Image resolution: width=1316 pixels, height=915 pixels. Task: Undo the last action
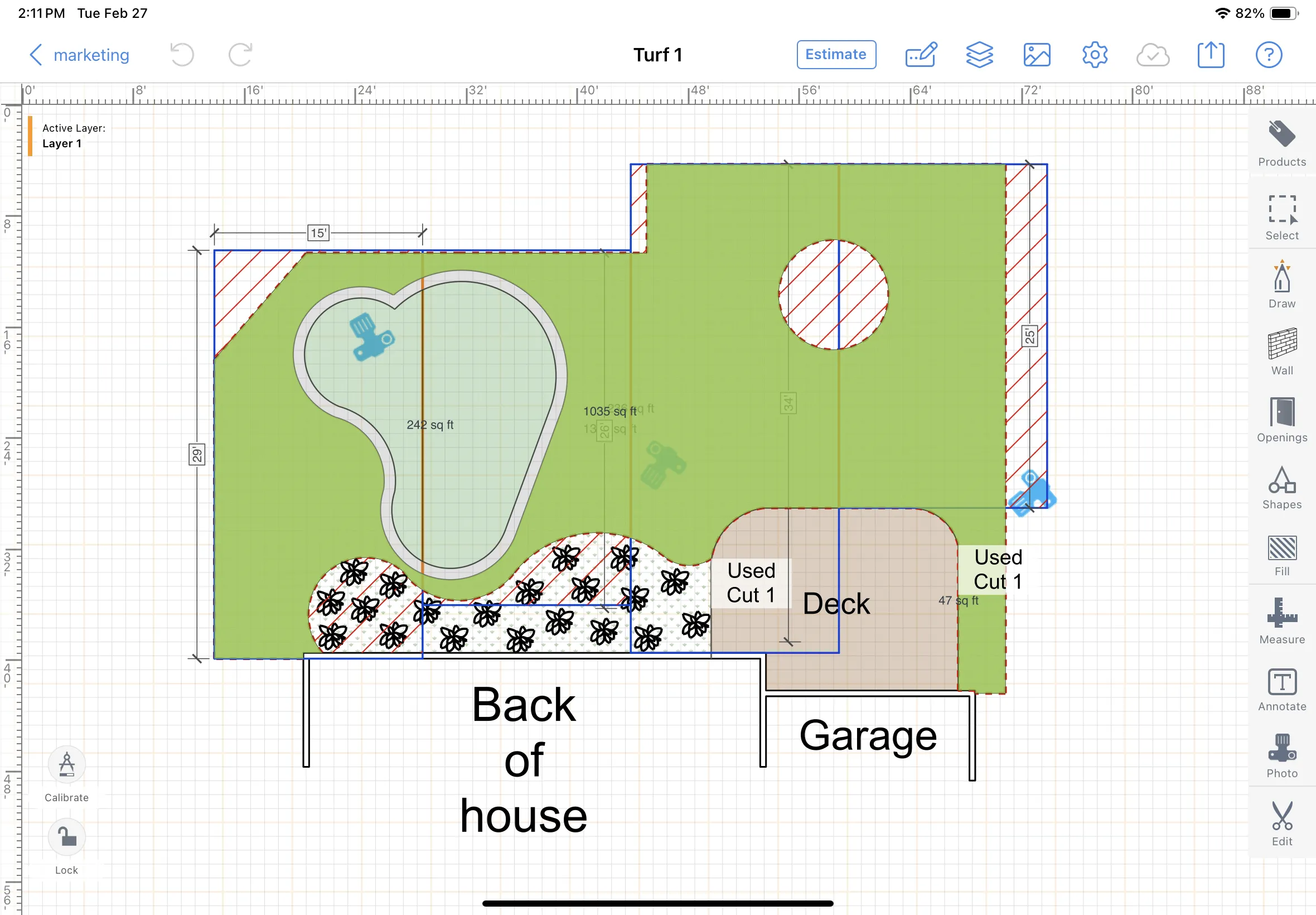182,55
